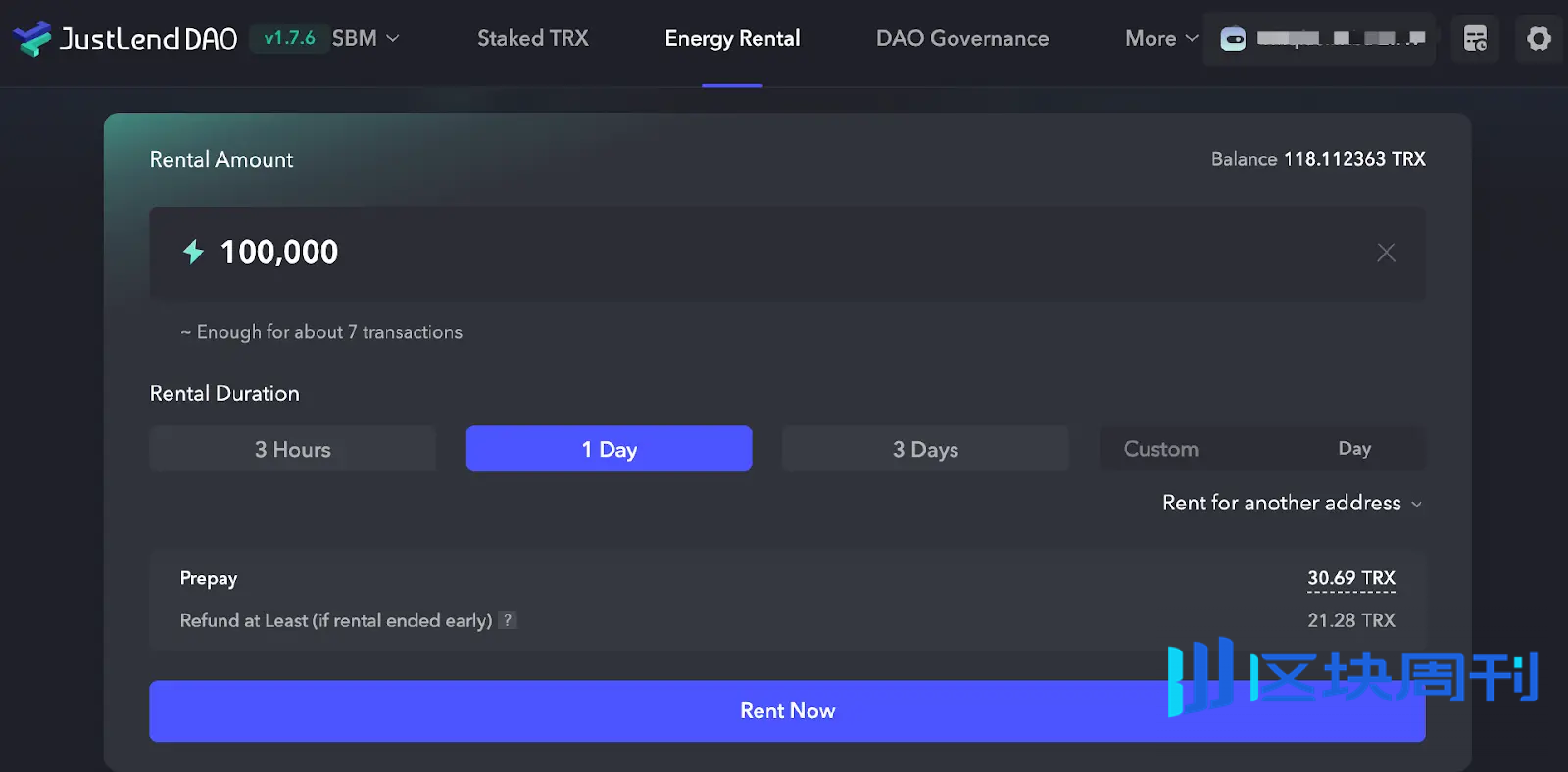Screen dimensions: 1568x772
Task: Open the More menu dropdown
Action: [x=1161, y=38]
